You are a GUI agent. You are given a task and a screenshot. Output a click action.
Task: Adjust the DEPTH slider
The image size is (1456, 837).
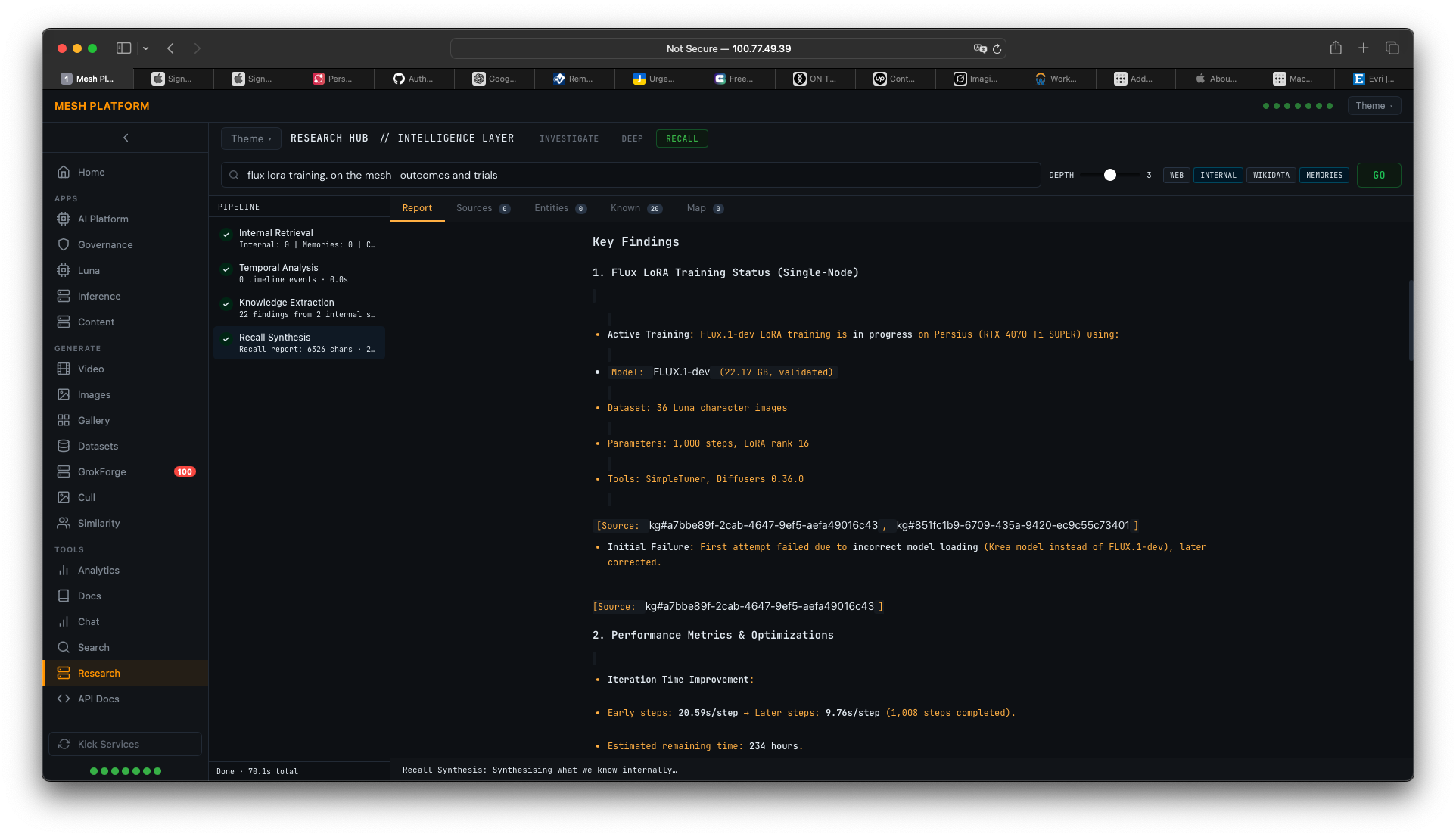click(1109, 175)
